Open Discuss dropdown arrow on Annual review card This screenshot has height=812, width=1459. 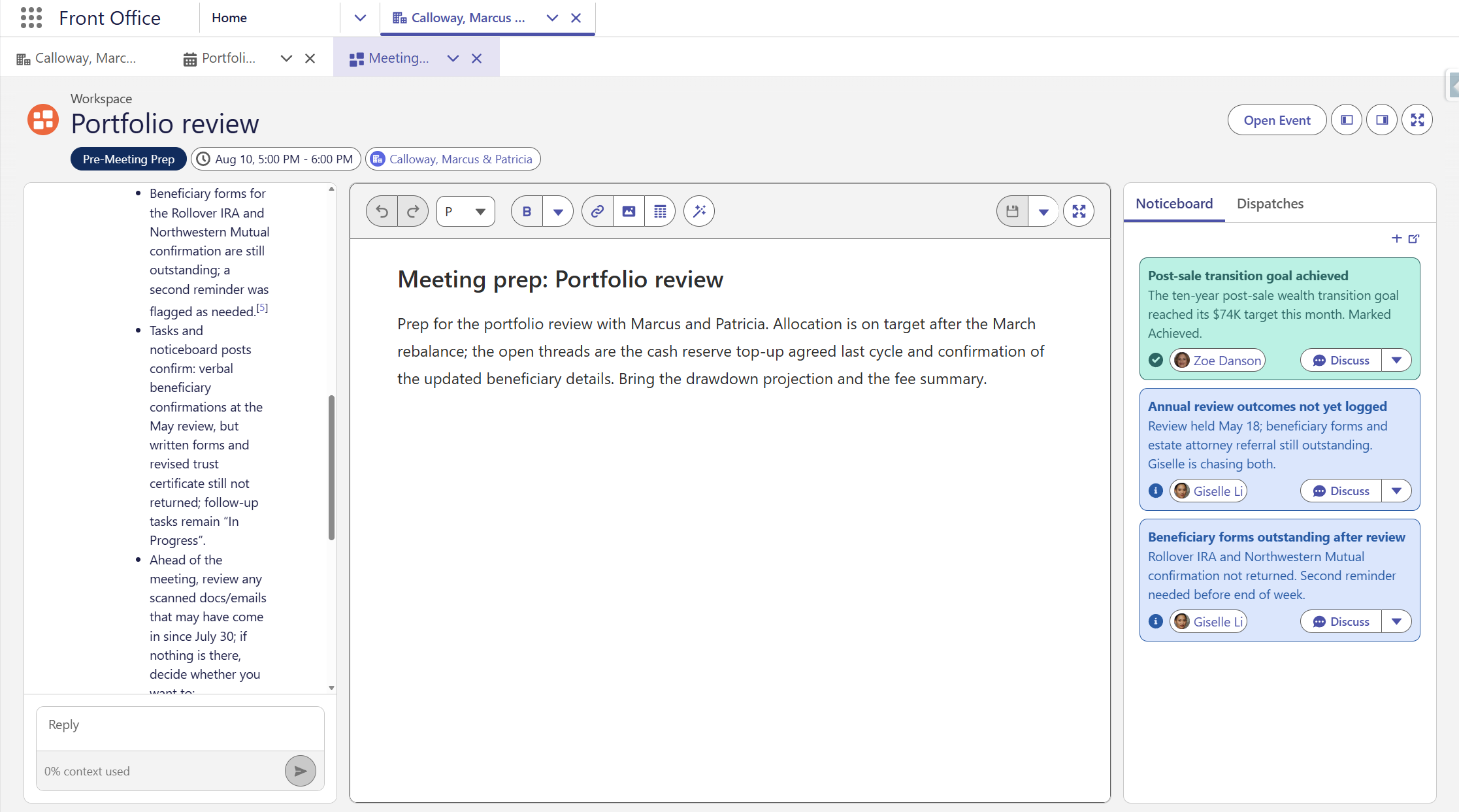tap(1396, 491)
